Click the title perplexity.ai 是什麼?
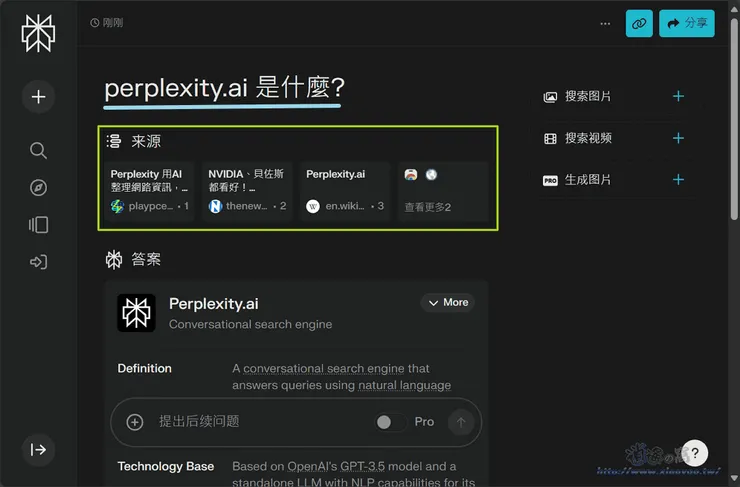 (225, 88)
